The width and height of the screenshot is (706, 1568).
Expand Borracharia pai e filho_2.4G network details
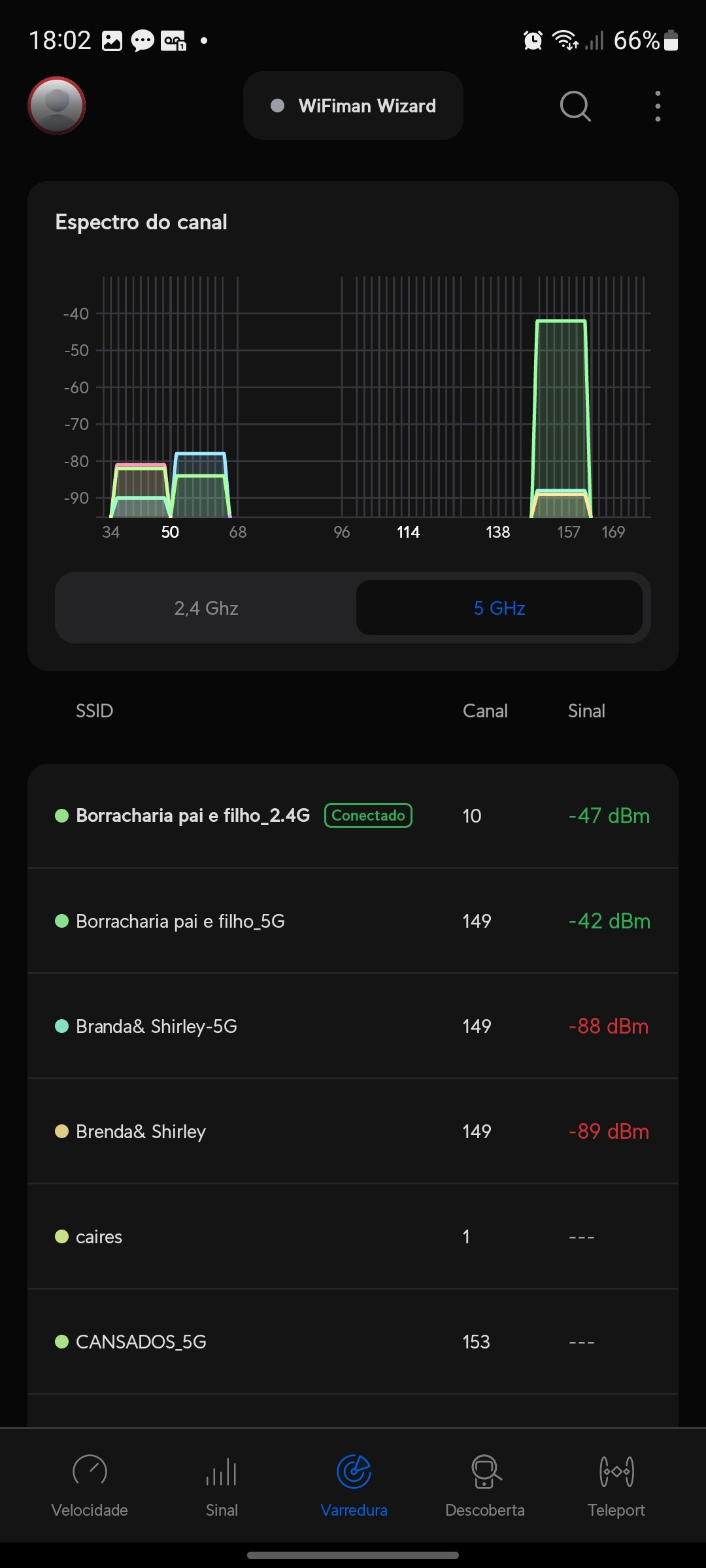193,816
